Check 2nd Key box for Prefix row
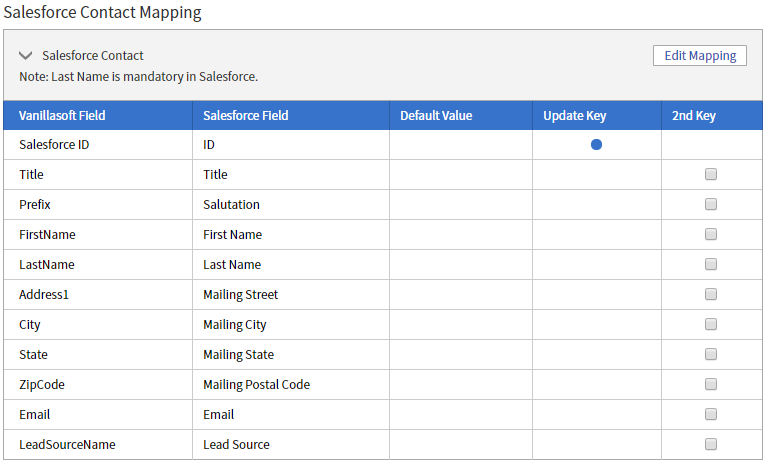Viewport: 768px width, 466px height. click(711, 204)
